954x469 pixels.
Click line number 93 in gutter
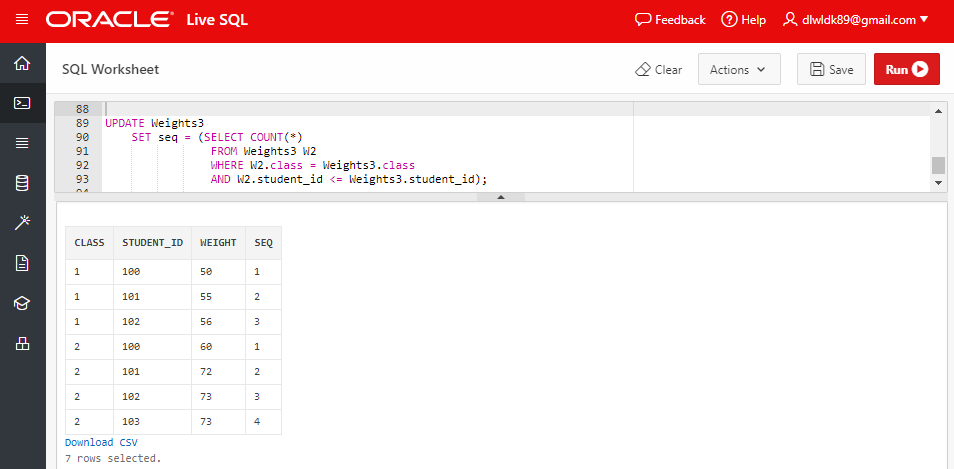pyautogui.click(x=82, y=179)
